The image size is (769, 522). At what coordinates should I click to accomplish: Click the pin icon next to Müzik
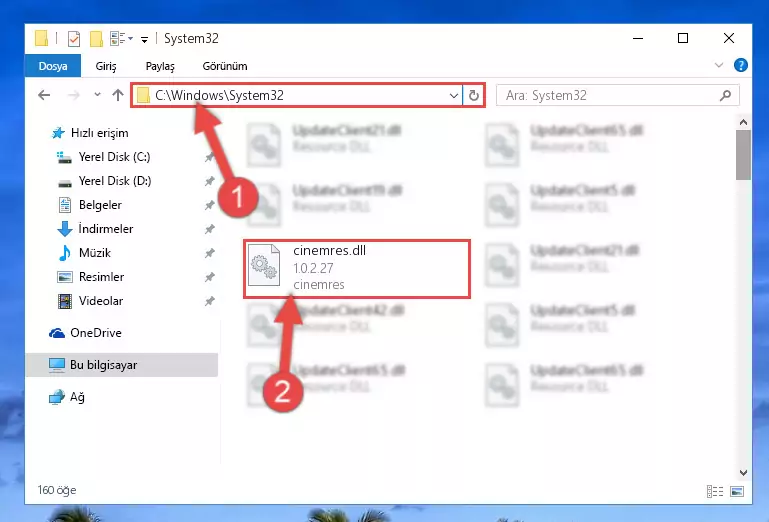(209, 253)
